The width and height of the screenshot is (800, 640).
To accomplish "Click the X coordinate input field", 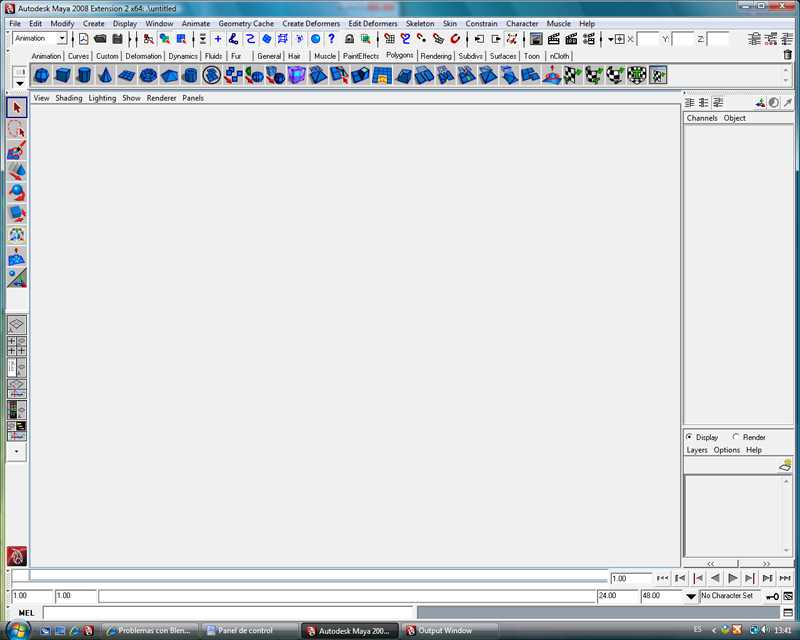I will coord(647,39).
